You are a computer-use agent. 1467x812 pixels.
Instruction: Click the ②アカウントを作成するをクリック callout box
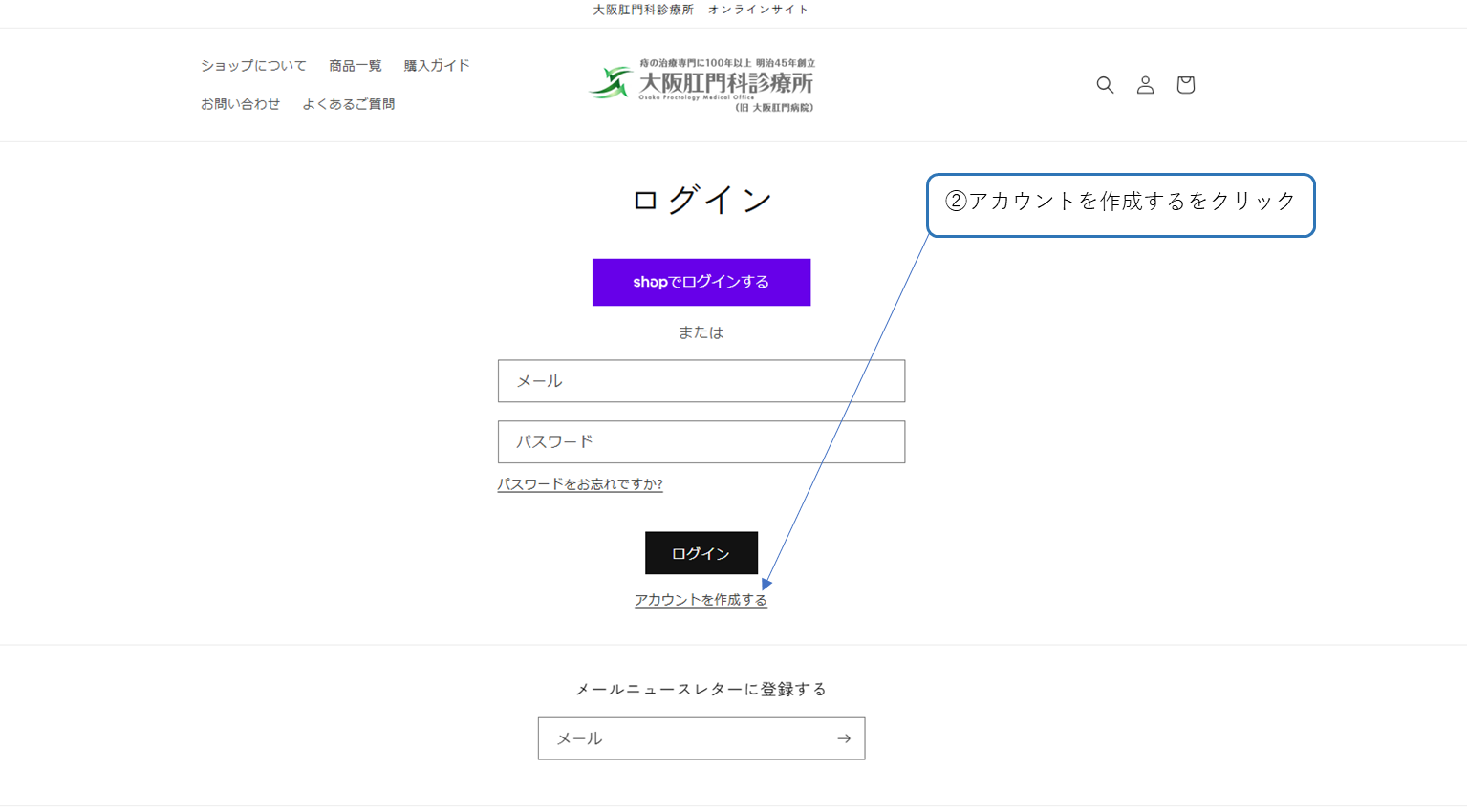pyautogui.click(x=1120, y=204)
